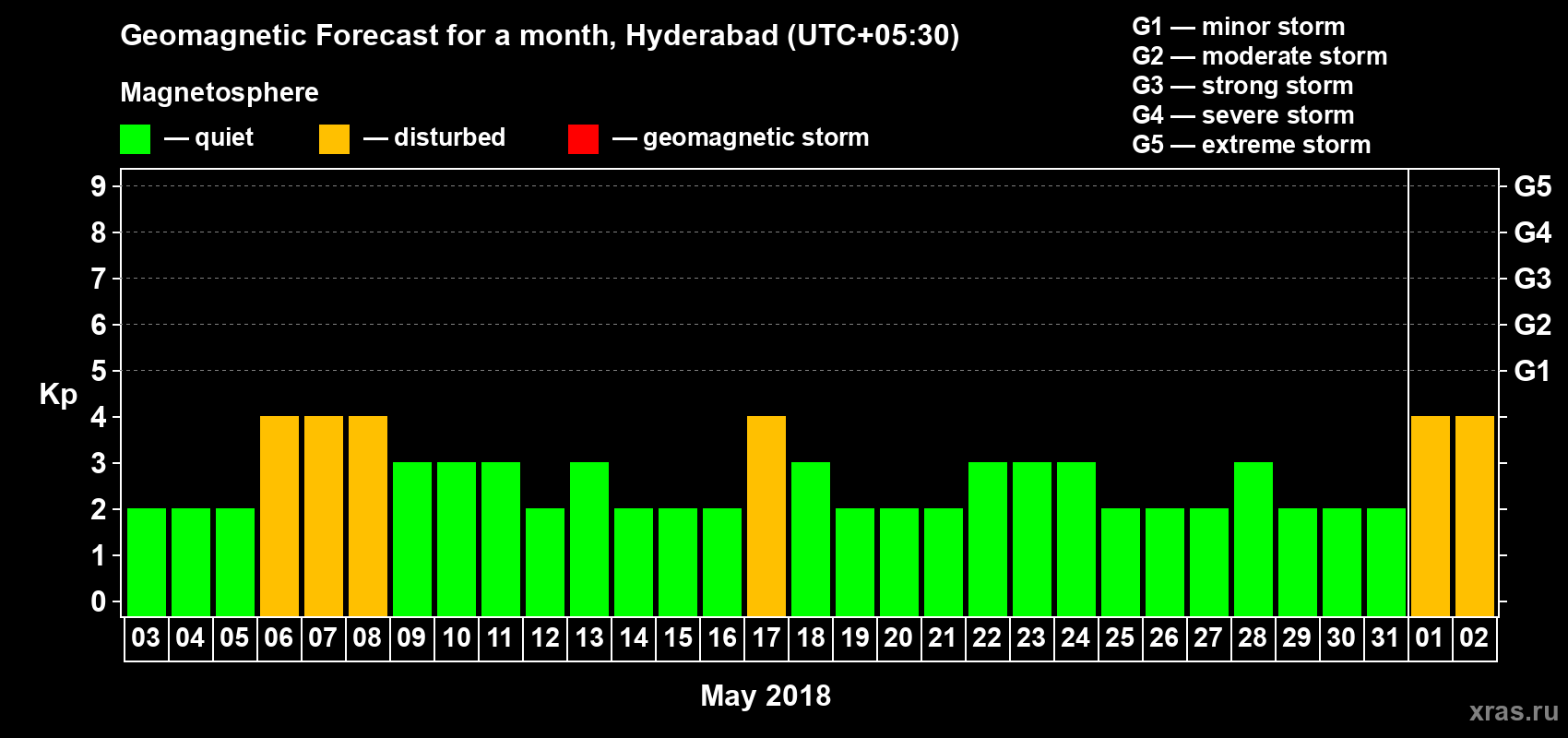Screen dimensions: 1568x738
Task: Click the red geomagnetic storm swatch
Action: point(583,139)
